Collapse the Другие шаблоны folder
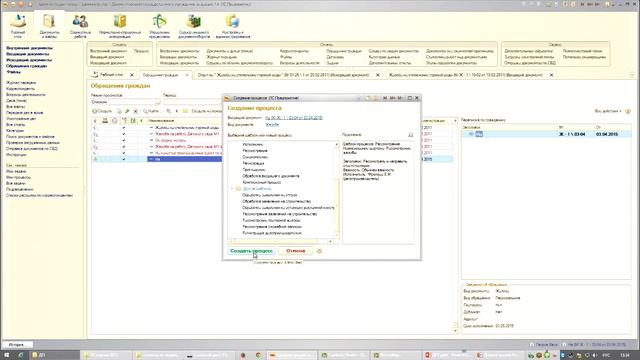Image resolution: width=640 pixels, height=360 pixels. [x=232, y=189]
